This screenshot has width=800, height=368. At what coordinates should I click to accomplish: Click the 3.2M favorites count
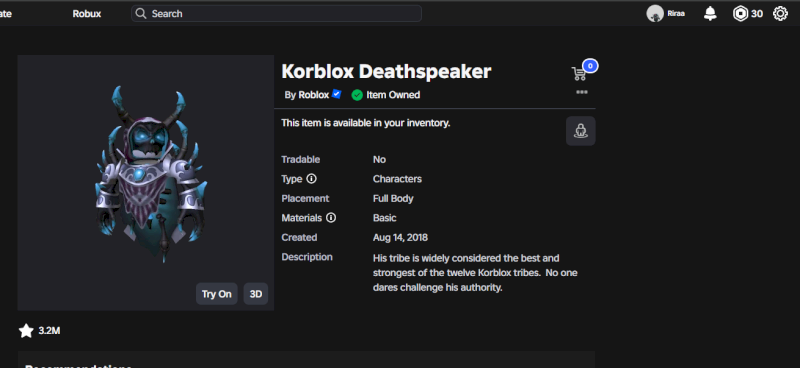[49, 331]
